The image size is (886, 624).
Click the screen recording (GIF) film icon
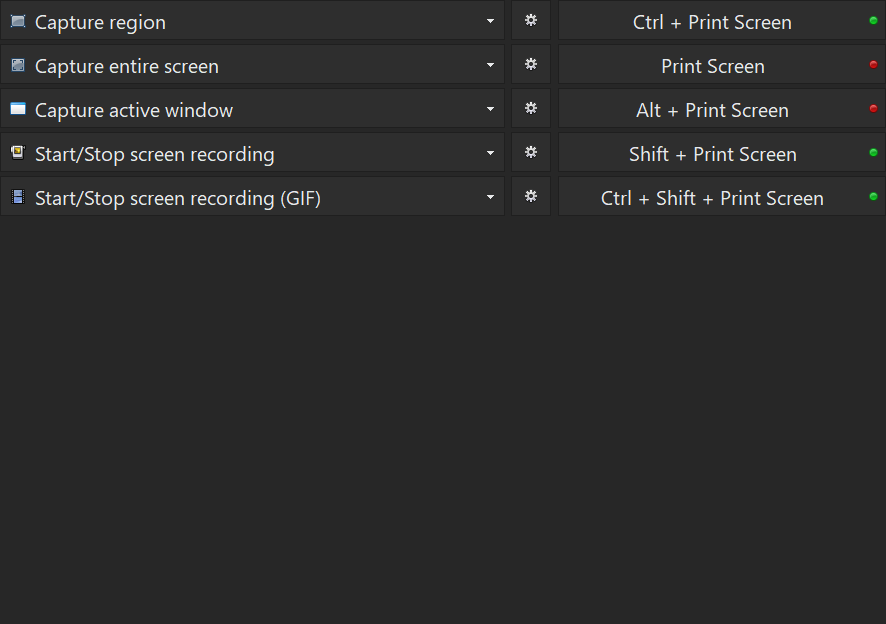pyautogui.click(x=18, y=197)
